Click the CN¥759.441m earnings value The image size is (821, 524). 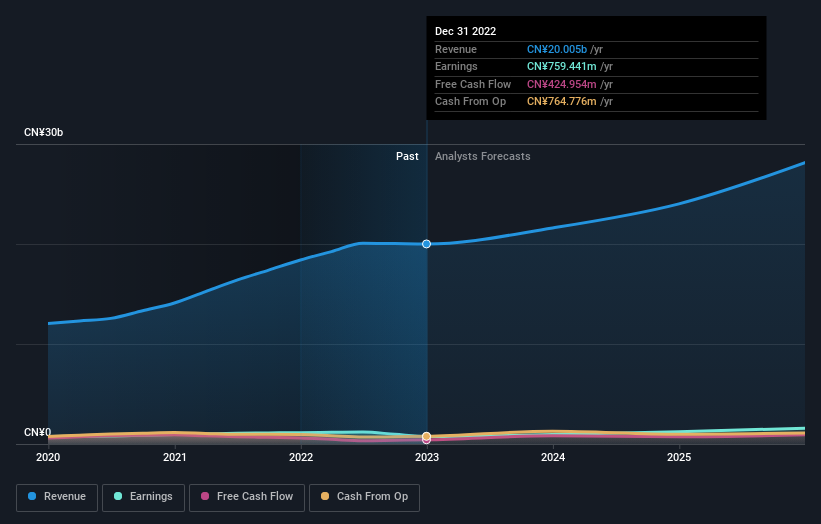click(561, 66)
